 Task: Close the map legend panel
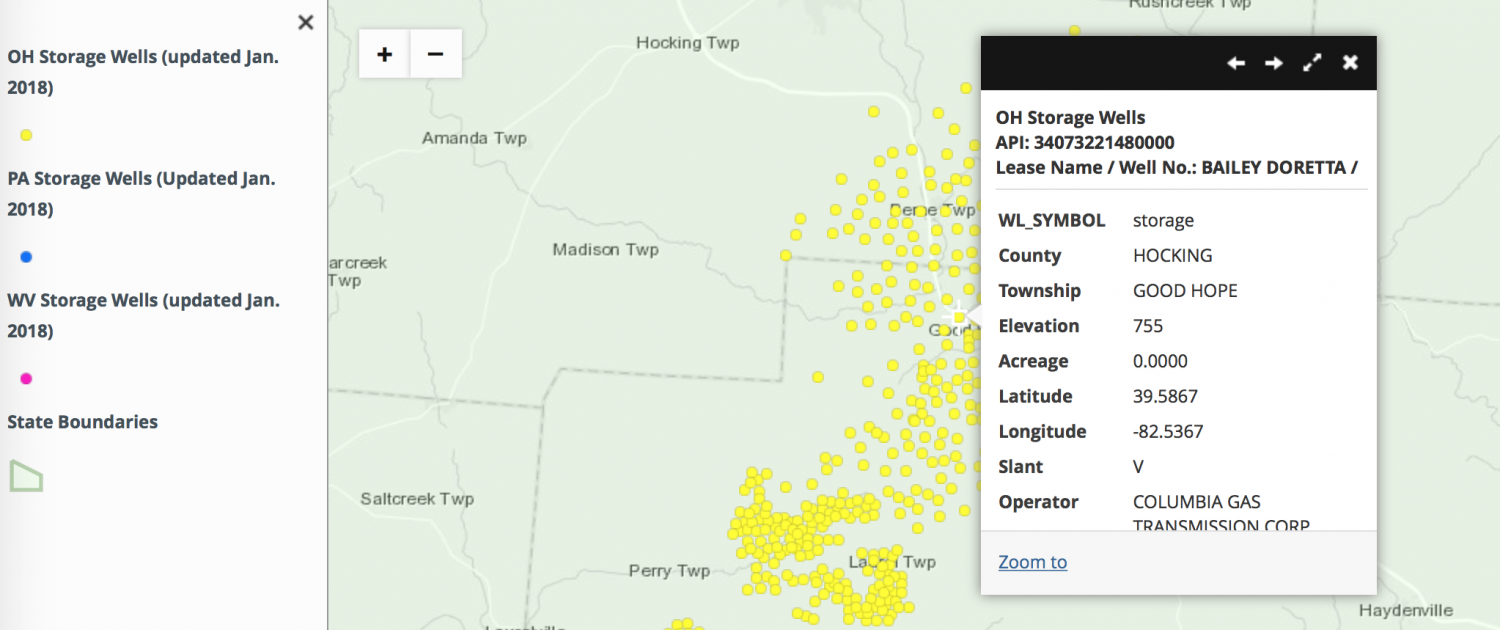coord(305,22)
